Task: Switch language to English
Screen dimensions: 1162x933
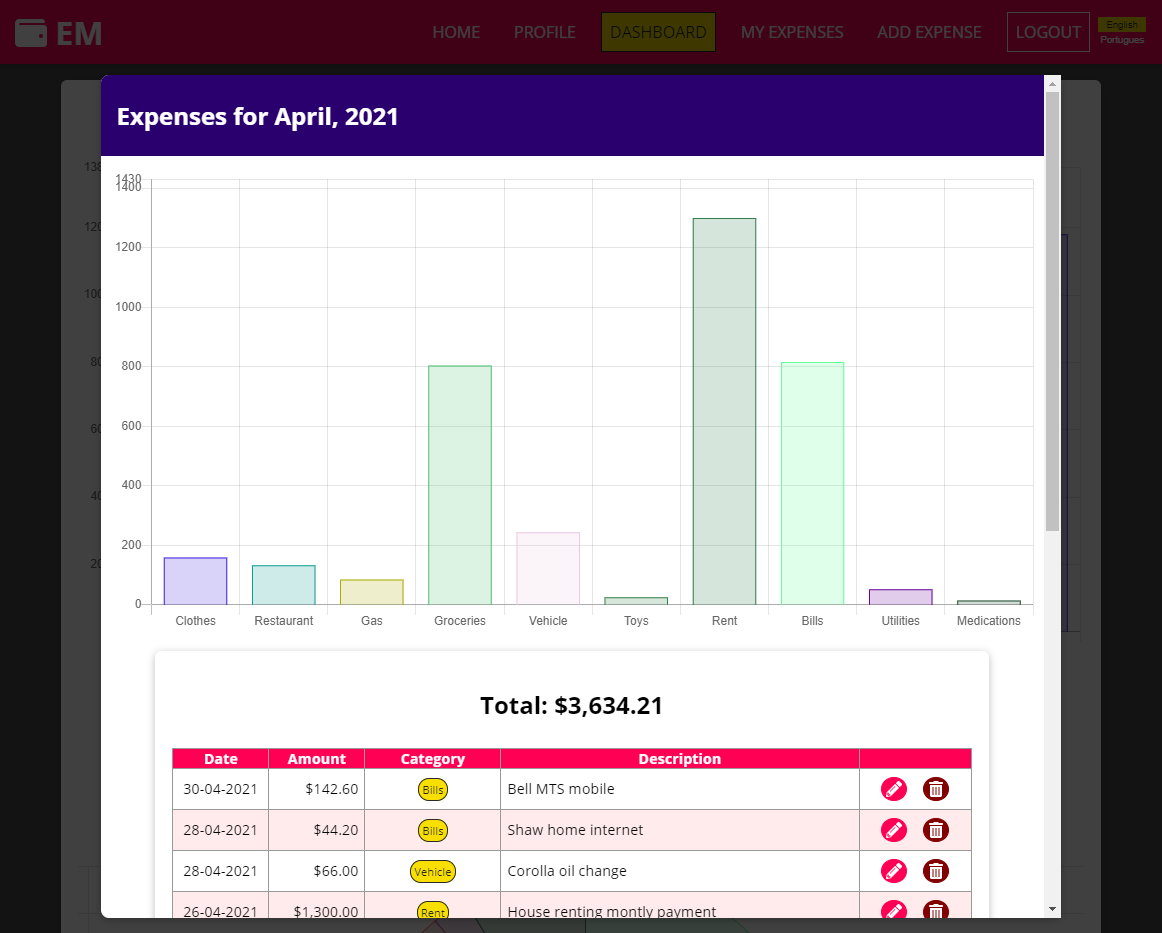Action: [x=1121, y=24]
